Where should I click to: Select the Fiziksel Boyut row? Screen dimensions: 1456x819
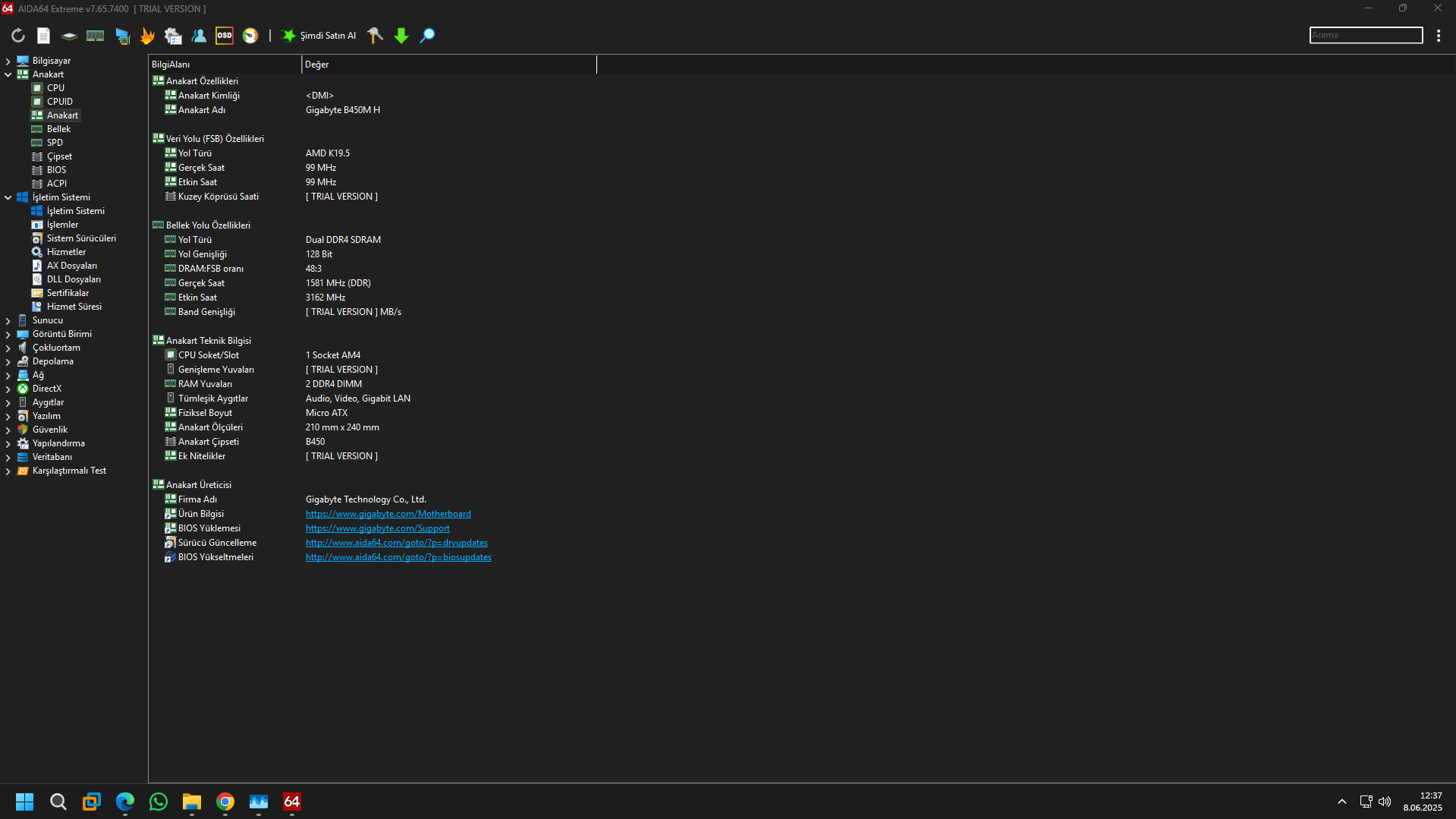tap(372, 413)
